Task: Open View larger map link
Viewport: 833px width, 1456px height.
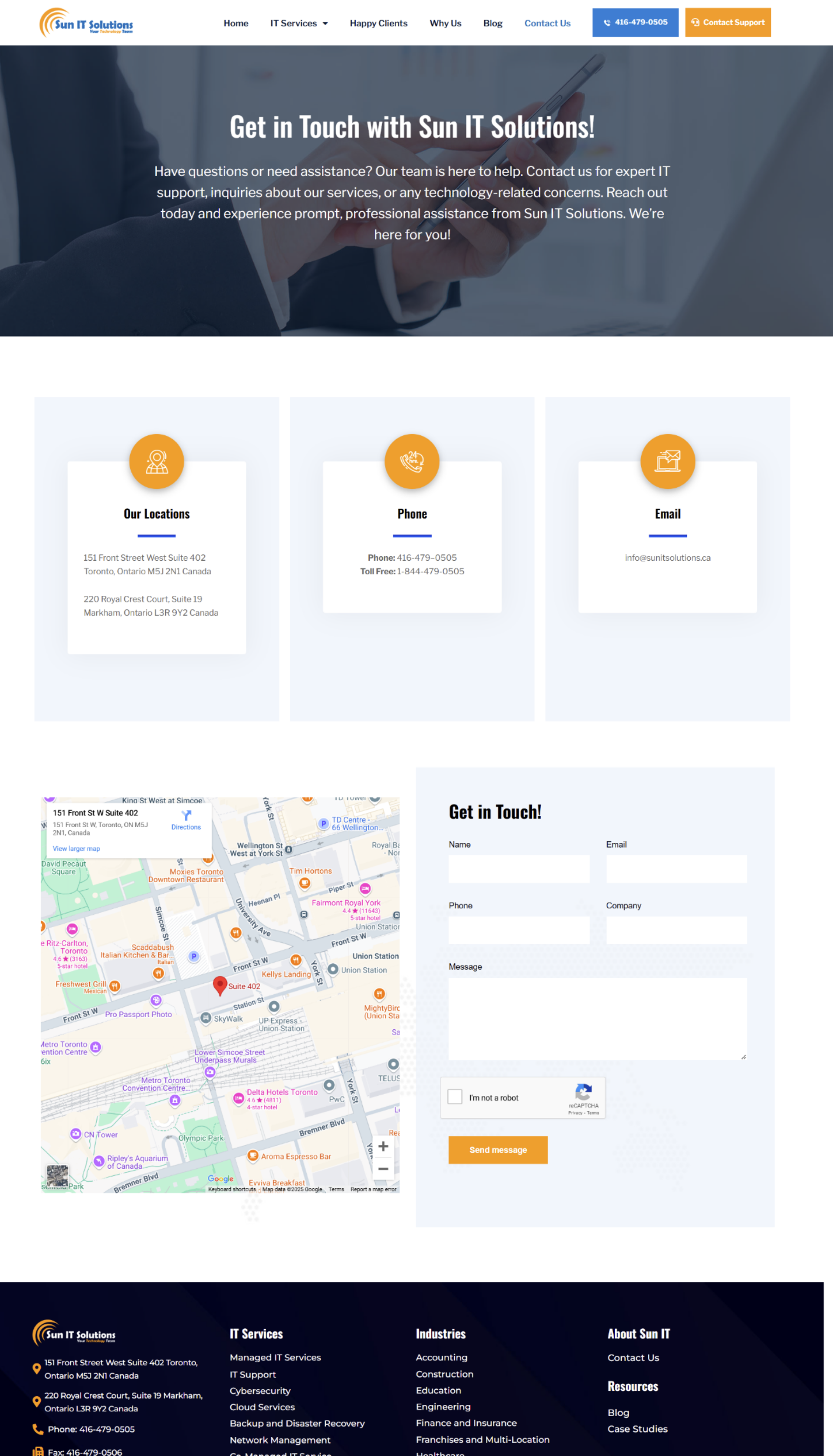Action: point(76,848)
